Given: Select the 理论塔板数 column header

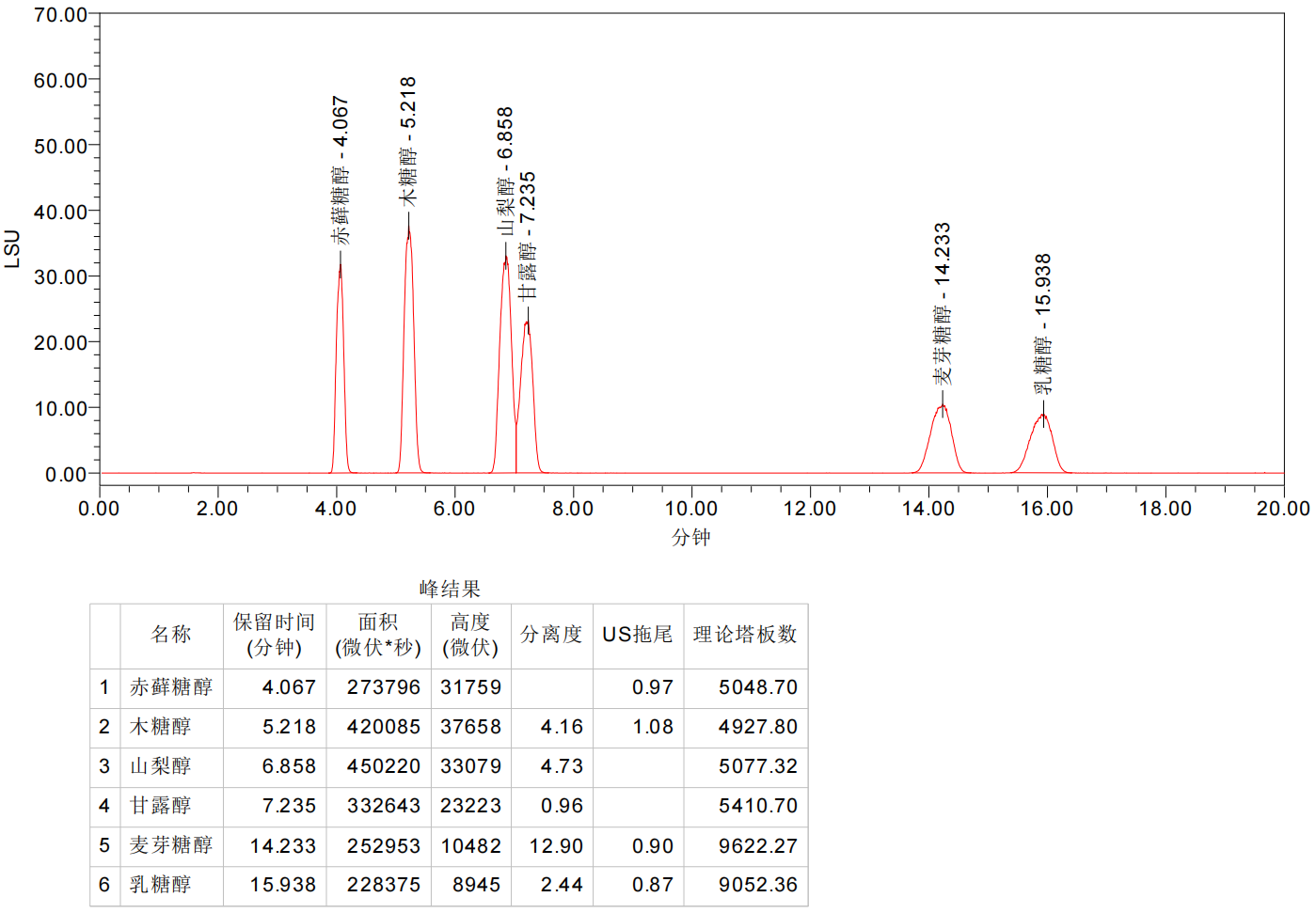Looking at the screenshot, I should [745, 635].
